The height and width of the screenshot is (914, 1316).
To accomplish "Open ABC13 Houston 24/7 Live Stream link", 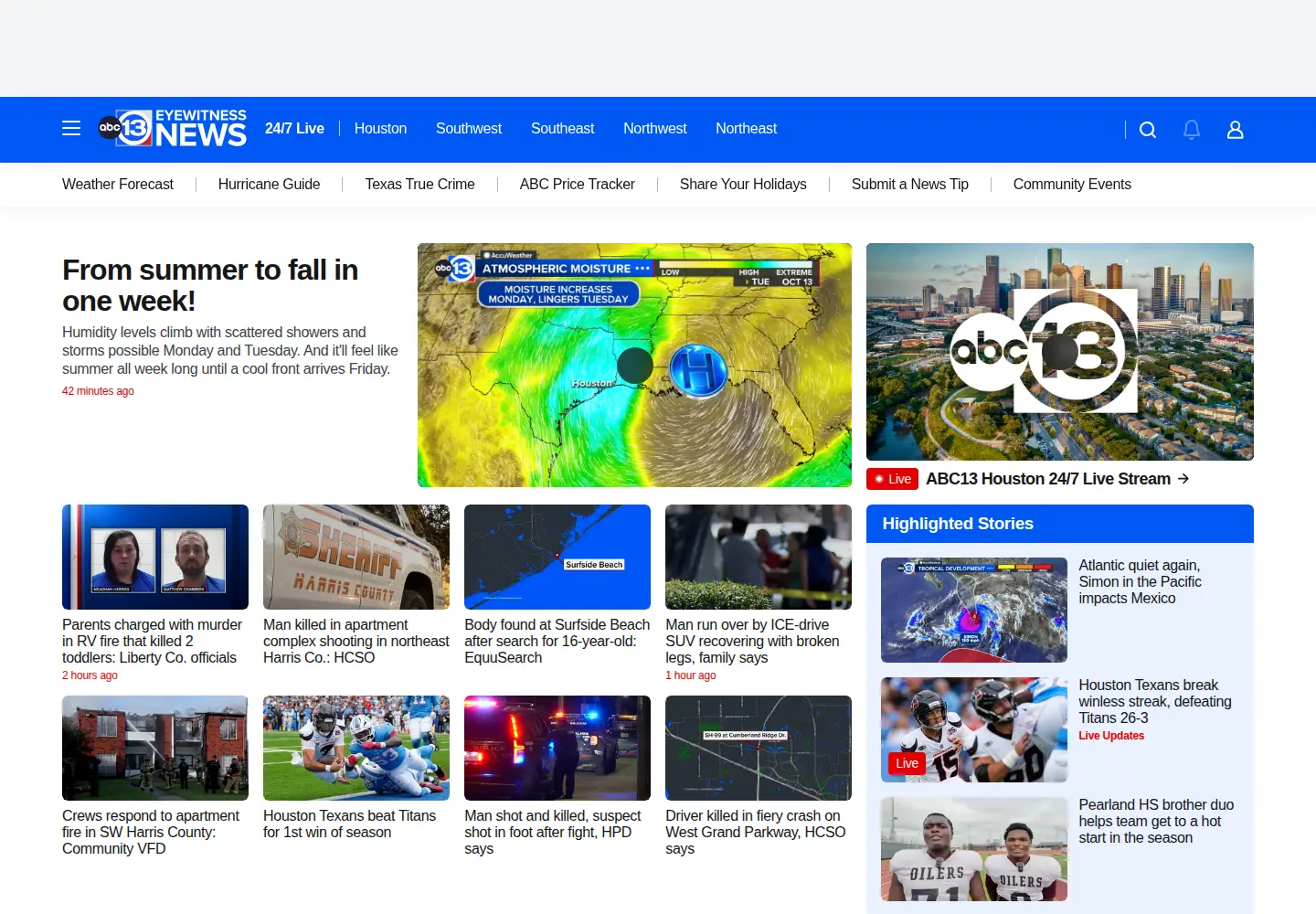I will pyautogui.click(x=1047, y=479).
